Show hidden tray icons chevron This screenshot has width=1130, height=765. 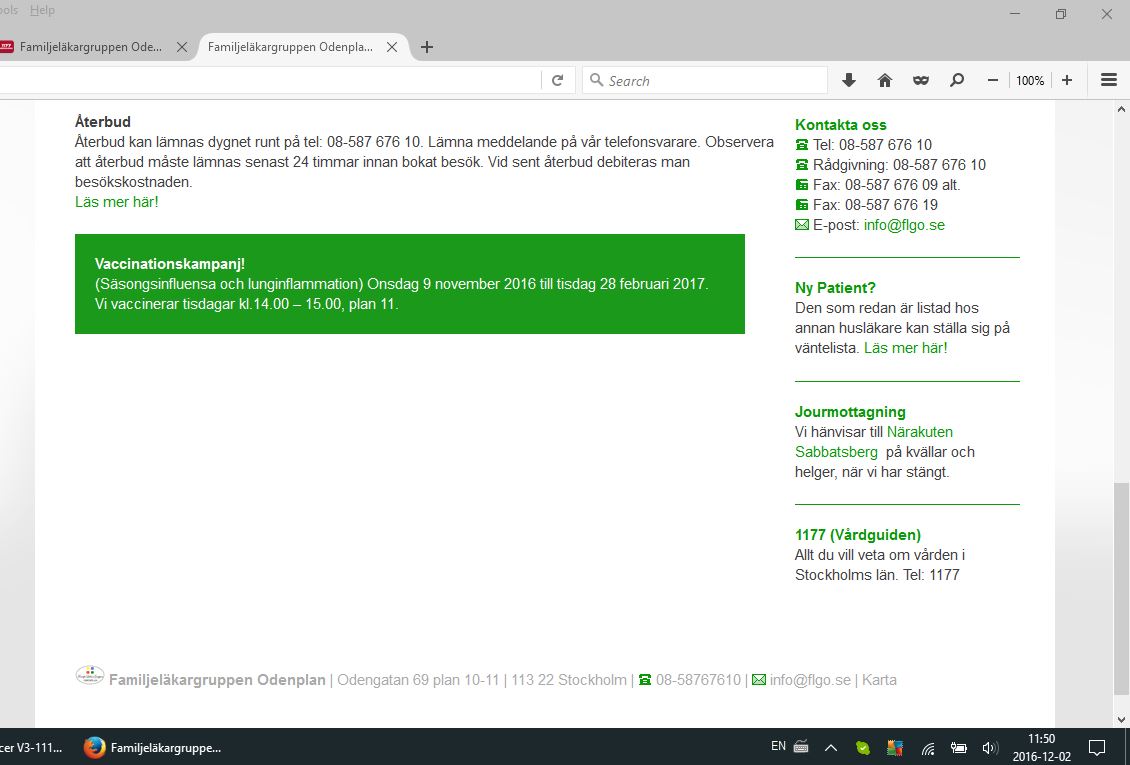830,748
